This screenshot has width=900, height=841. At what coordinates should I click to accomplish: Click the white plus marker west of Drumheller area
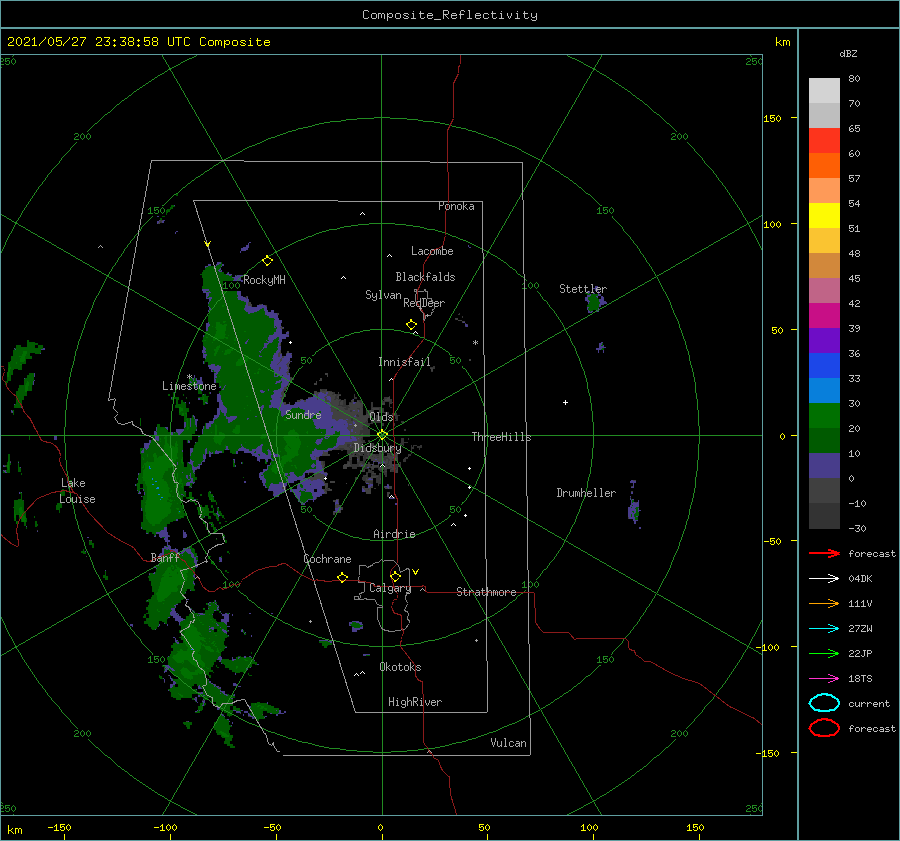pyautogui.click(x=565, y=402)
